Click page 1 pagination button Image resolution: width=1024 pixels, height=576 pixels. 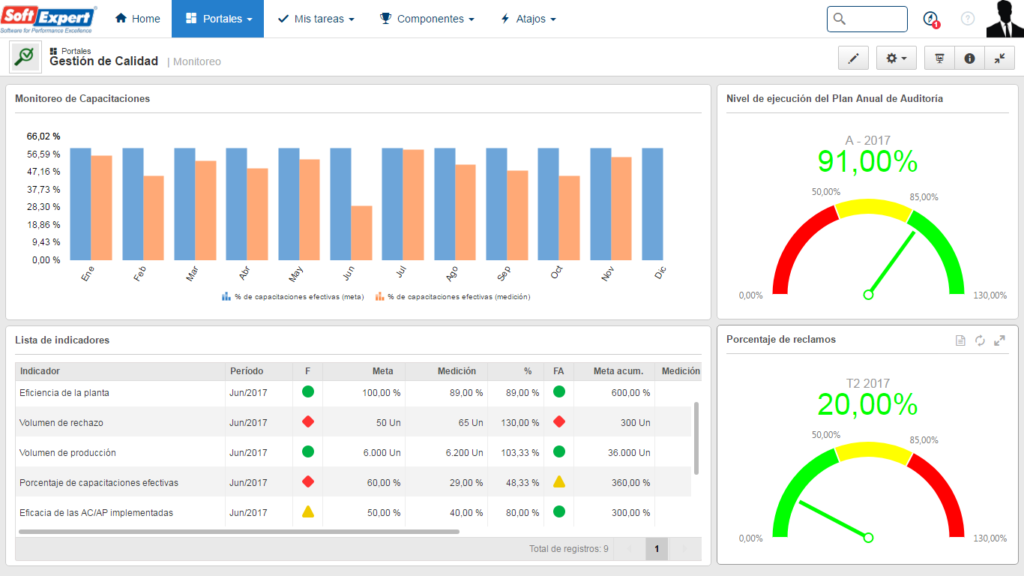656,549
